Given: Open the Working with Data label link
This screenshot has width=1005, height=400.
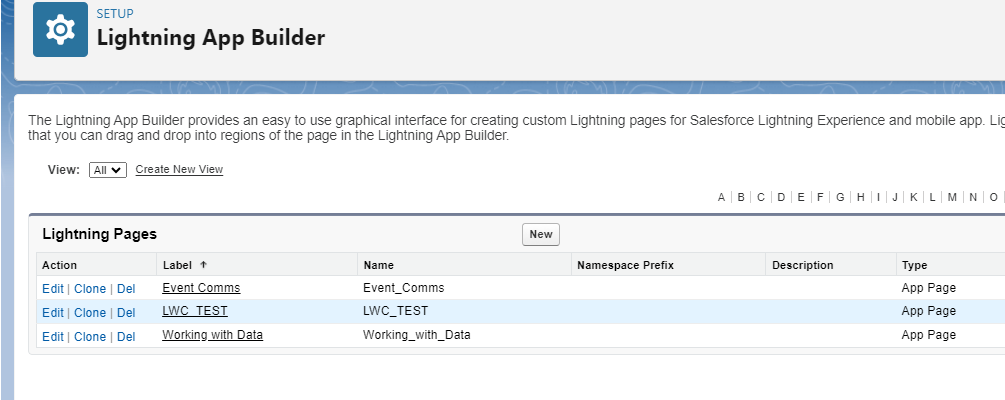Looking at the screenshot, I should 212,335.
